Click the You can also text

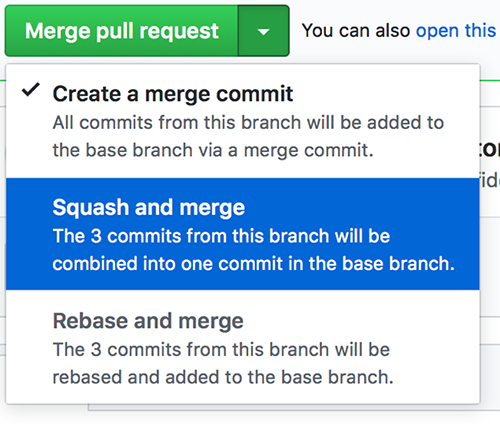[356, 31]
